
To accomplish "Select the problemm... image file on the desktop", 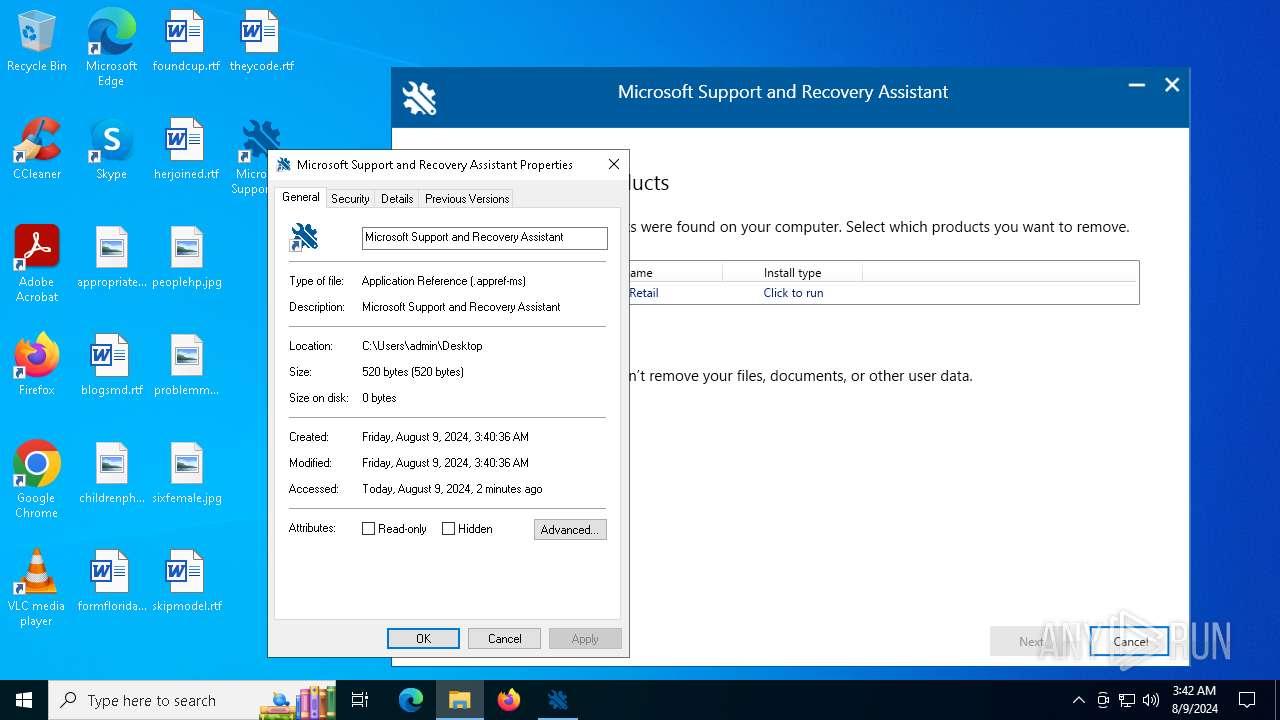I will [x=186, y=366].
